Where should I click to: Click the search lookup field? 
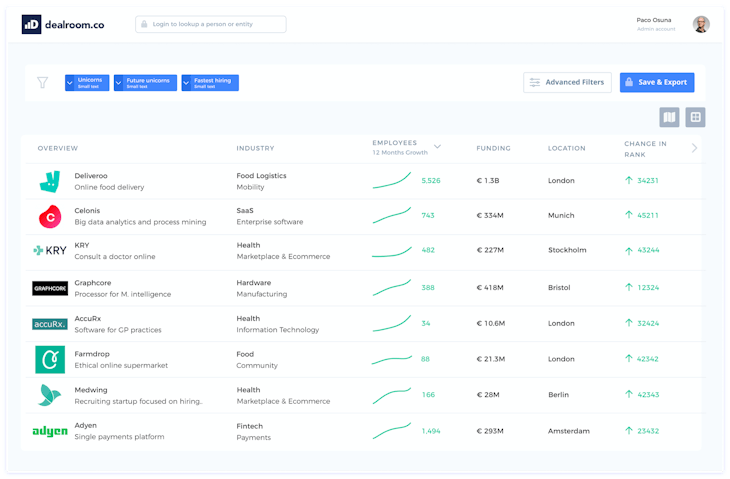click(x=210, y=24)
